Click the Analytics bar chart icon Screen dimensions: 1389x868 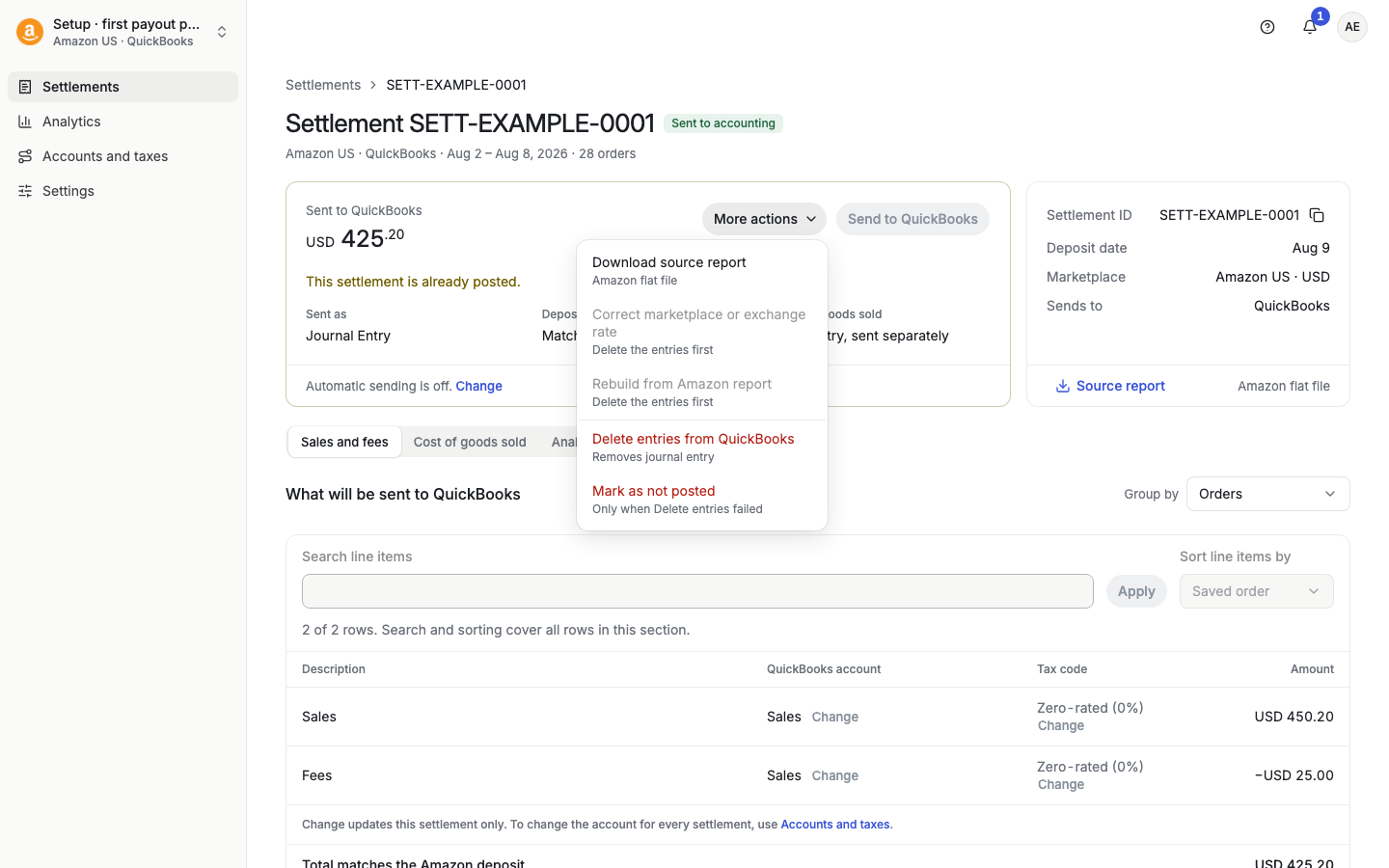(25, 122)
